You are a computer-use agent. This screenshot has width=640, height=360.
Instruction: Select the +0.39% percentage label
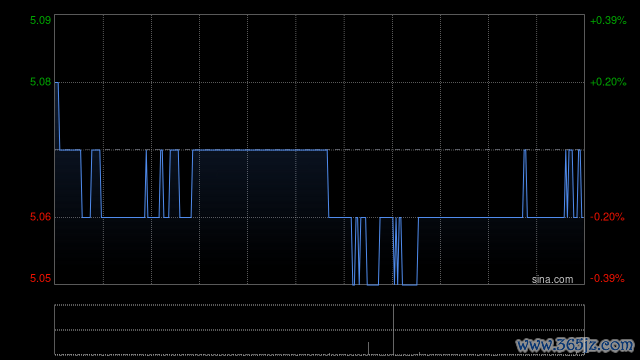click(x=608, y=20)
